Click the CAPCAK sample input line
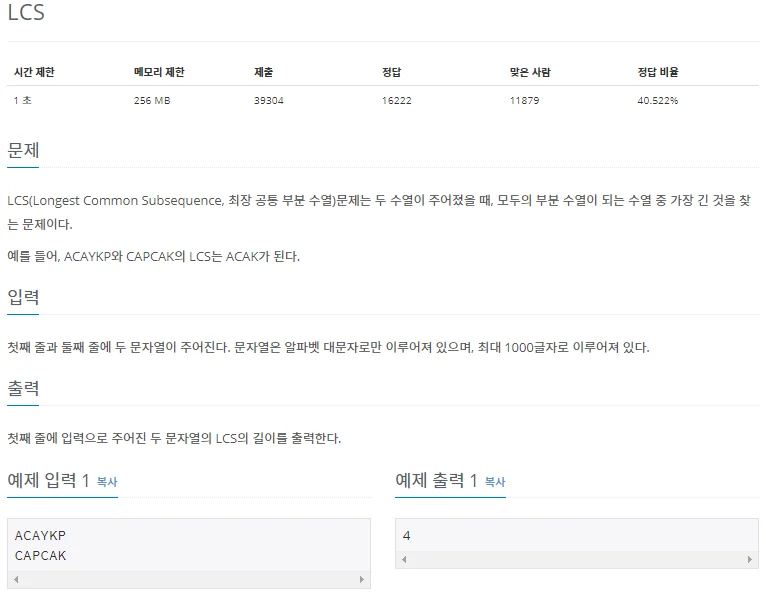 [40, 555]
